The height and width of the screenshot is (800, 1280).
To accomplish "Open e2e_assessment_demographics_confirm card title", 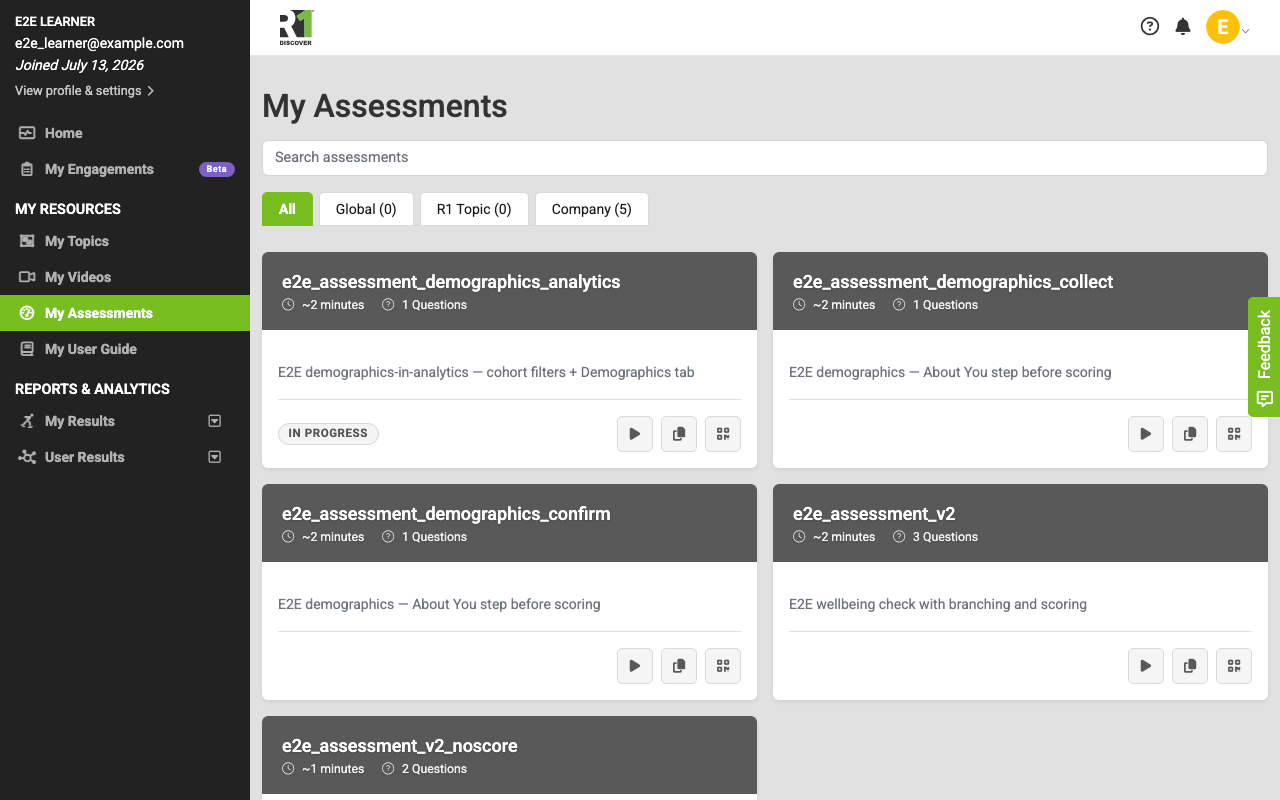I will tap(446, 514).
